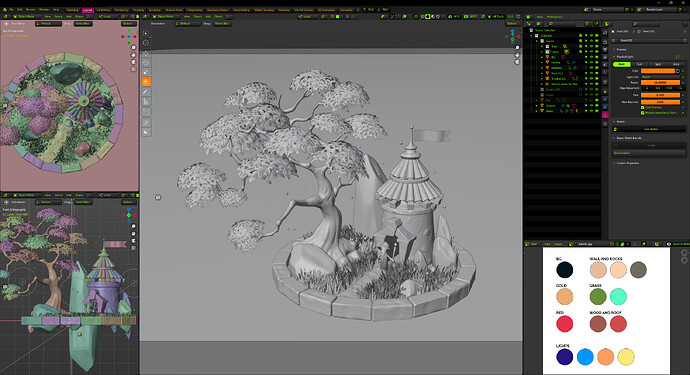Switch to the Modeling workspace tab
Screen dimensions: 690x375
[73, 10]
